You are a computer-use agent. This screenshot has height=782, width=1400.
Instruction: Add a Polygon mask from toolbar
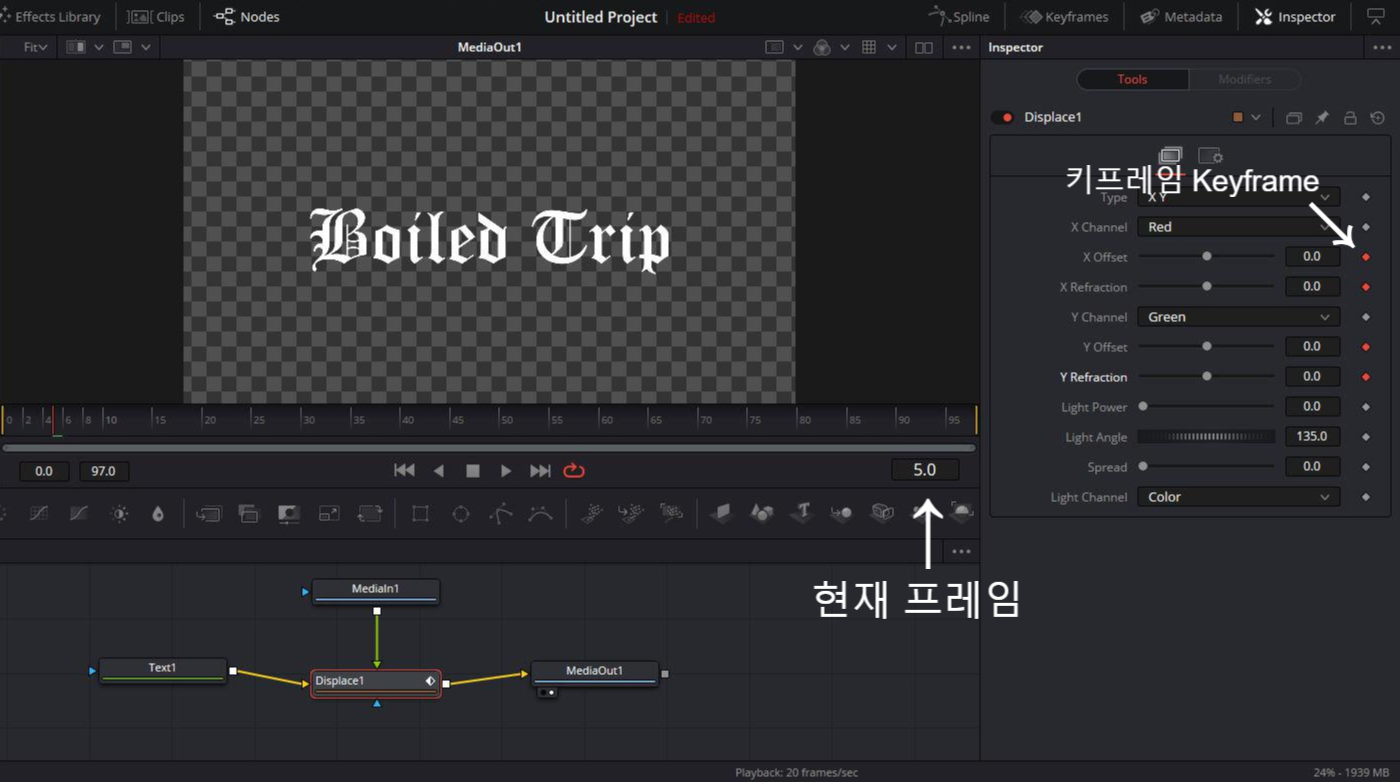[501, 514]
